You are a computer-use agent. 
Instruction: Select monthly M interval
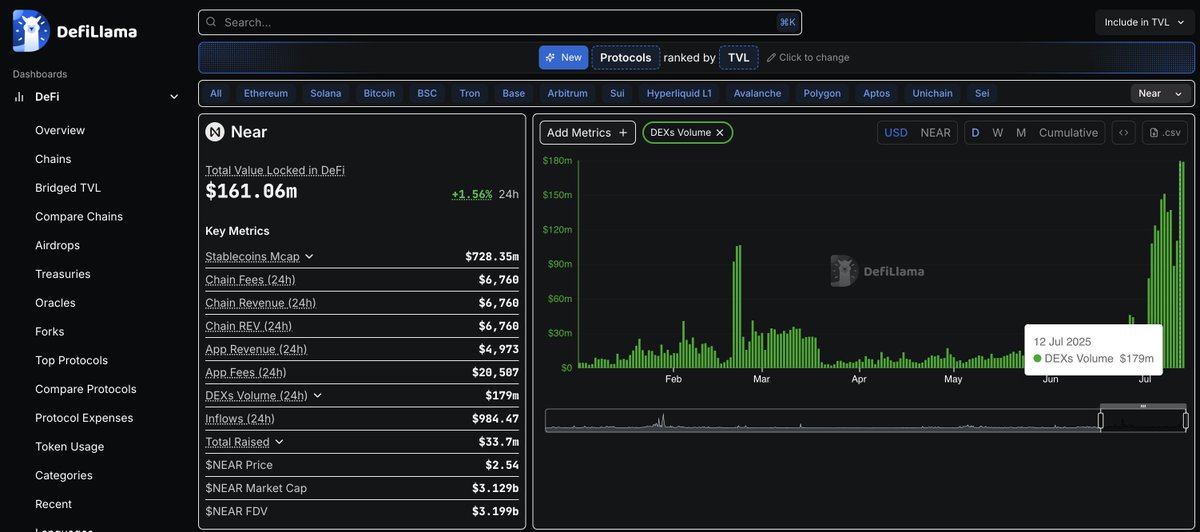click(1021, 133)
